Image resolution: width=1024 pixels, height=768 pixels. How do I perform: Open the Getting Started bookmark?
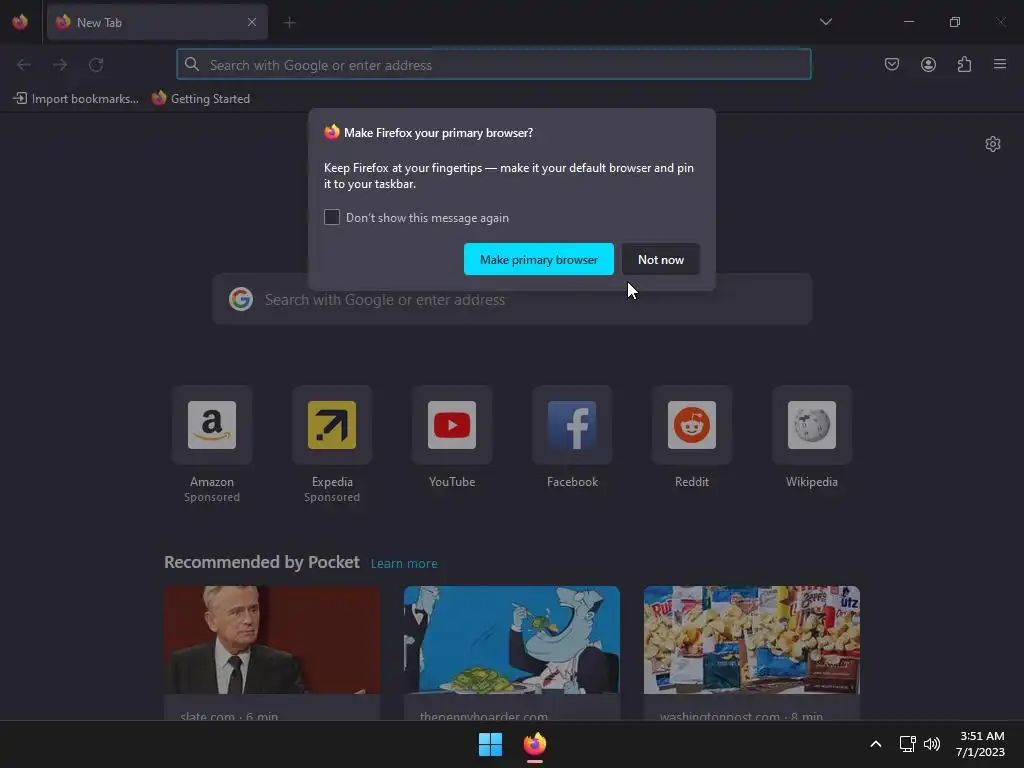tap(201, 99)
